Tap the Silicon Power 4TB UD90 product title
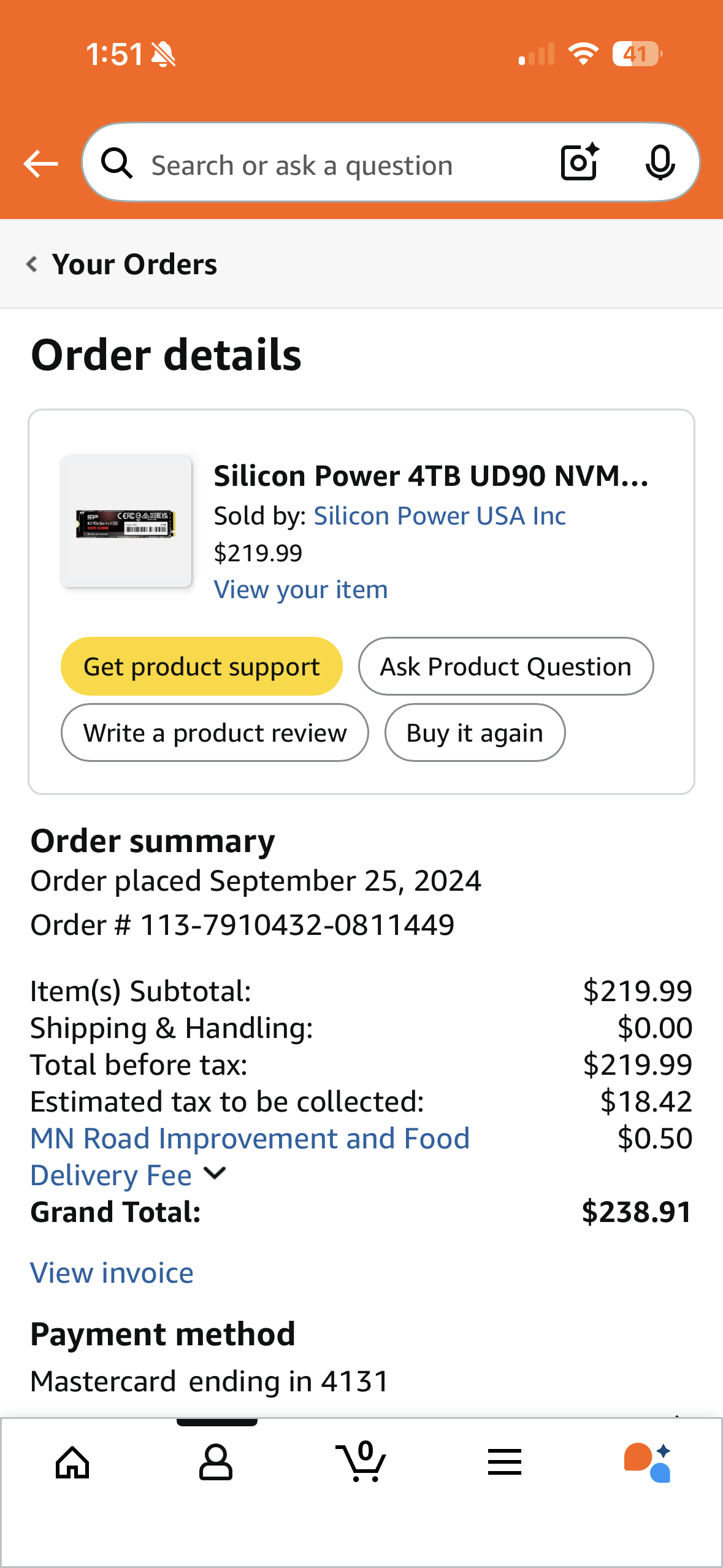 click(430, 476)
